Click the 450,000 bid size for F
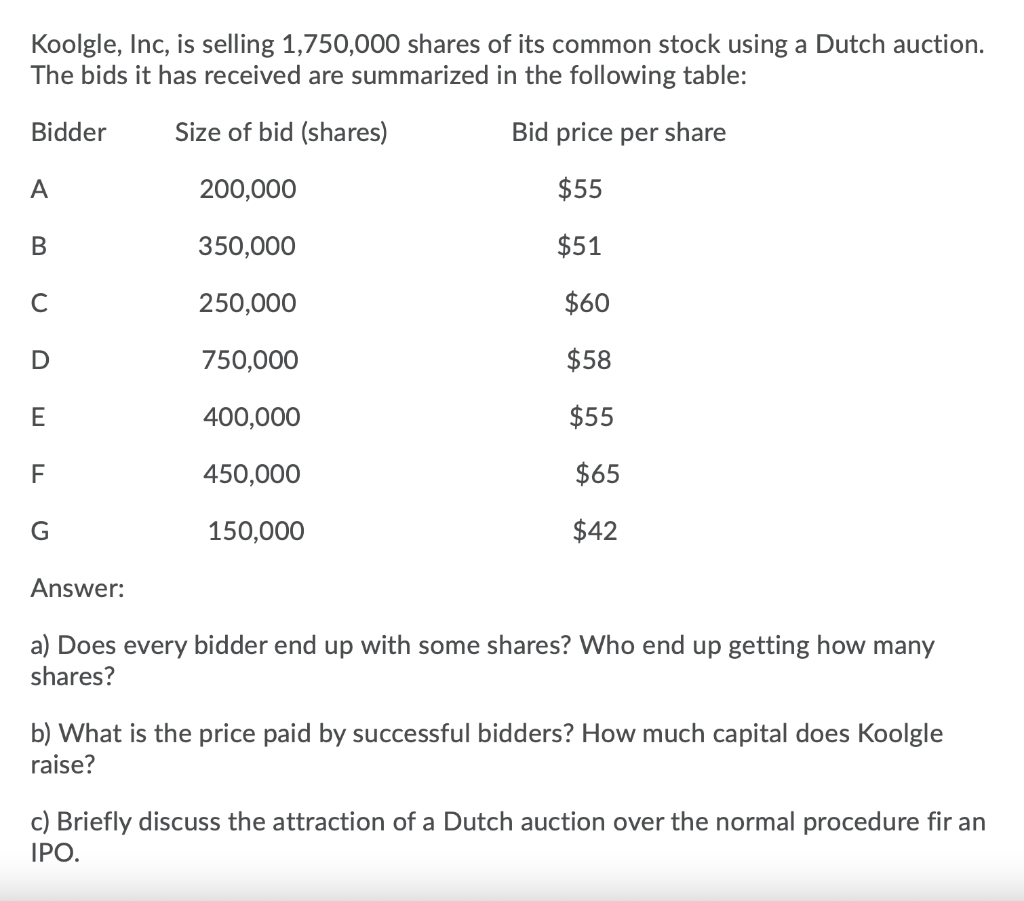1024x901 pixels. click(x=251, y=473)
